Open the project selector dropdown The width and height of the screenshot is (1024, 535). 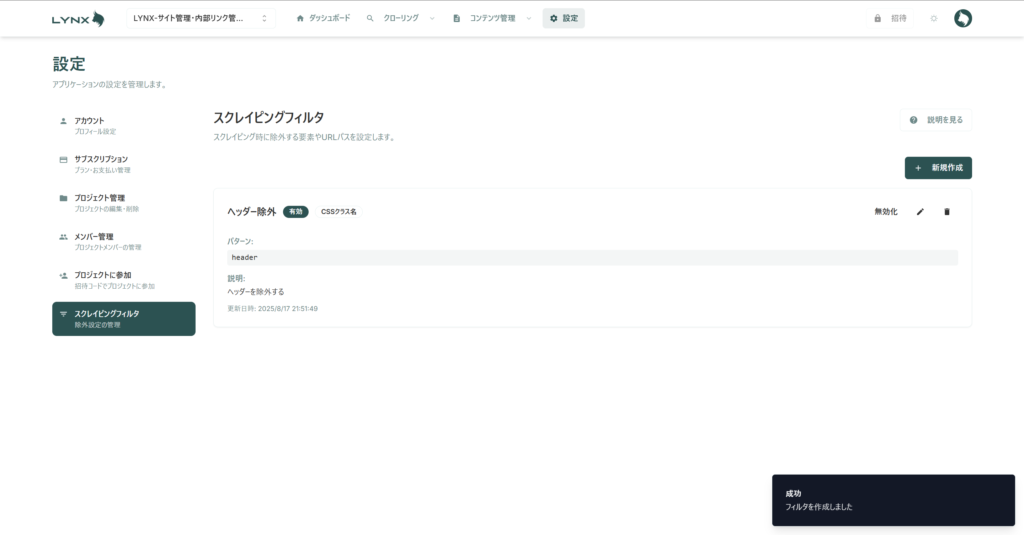(201, 18)
